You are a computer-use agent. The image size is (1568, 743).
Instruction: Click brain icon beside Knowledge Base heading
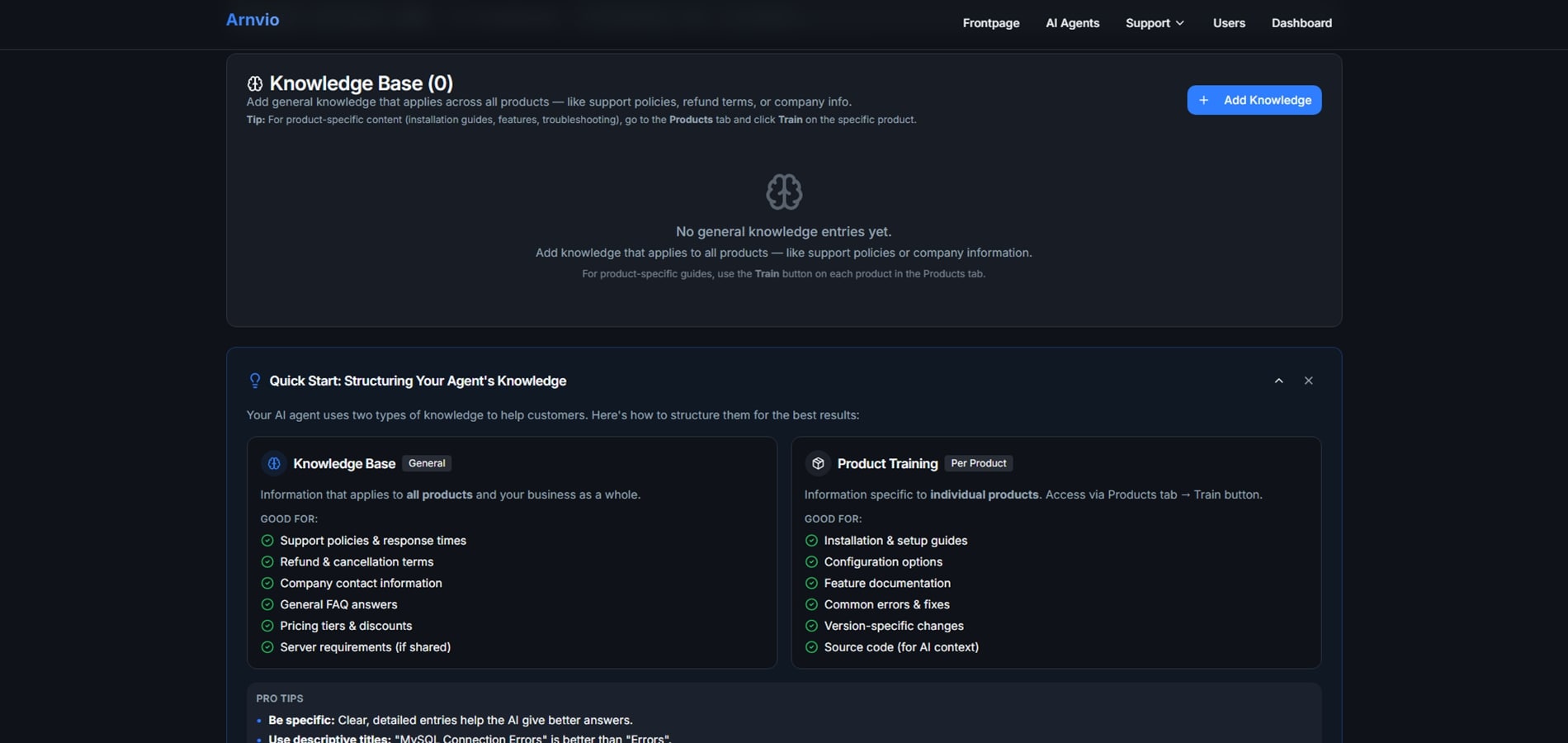(255, 83)
